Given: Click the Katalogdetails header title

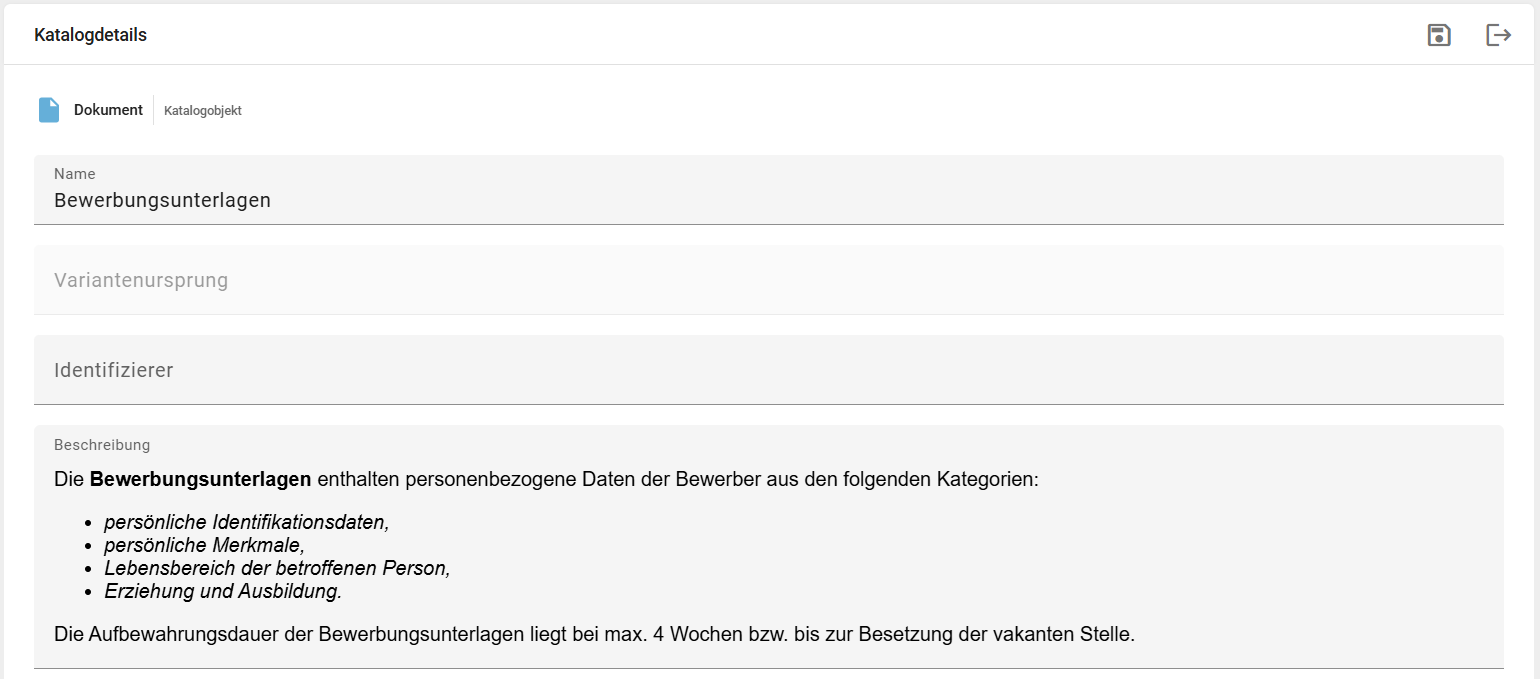Looking at the screenshot, I should (90, 34).
